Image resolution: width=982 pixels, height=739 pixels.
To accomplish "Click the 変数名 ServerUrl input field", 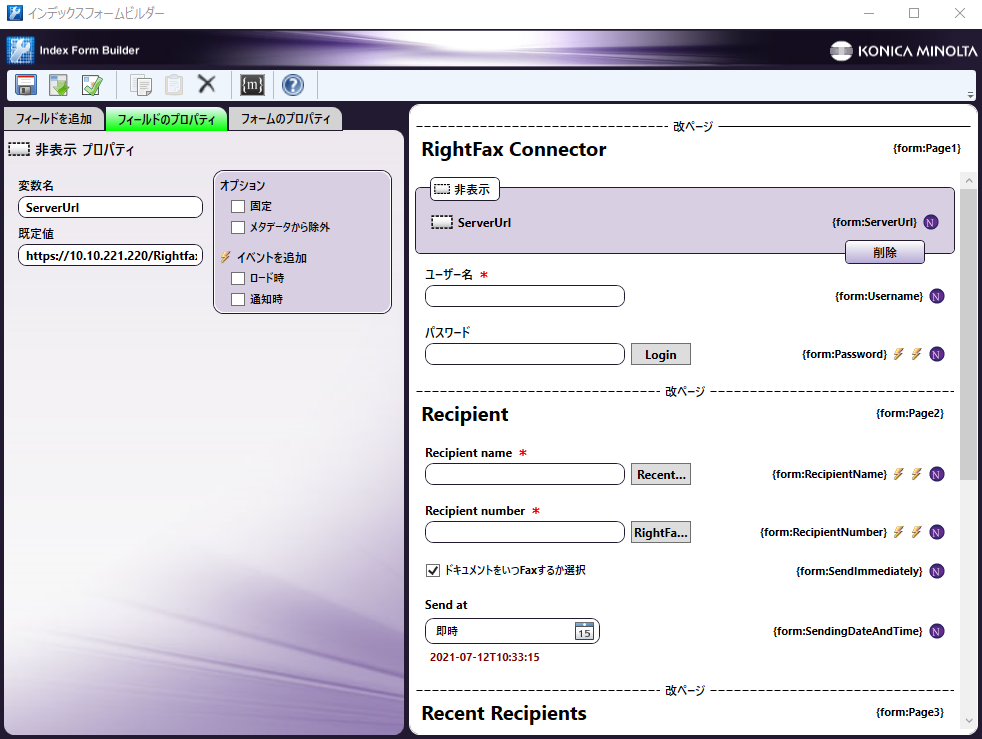I will click(x=110, y=207).
